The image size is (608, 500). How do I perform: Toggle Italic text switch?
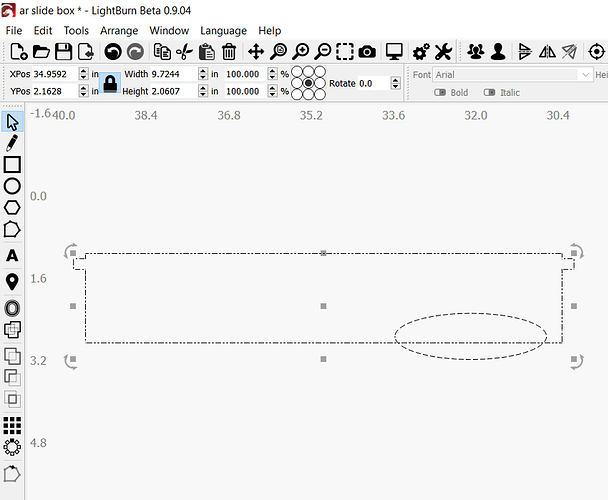[x=489, y=92]
